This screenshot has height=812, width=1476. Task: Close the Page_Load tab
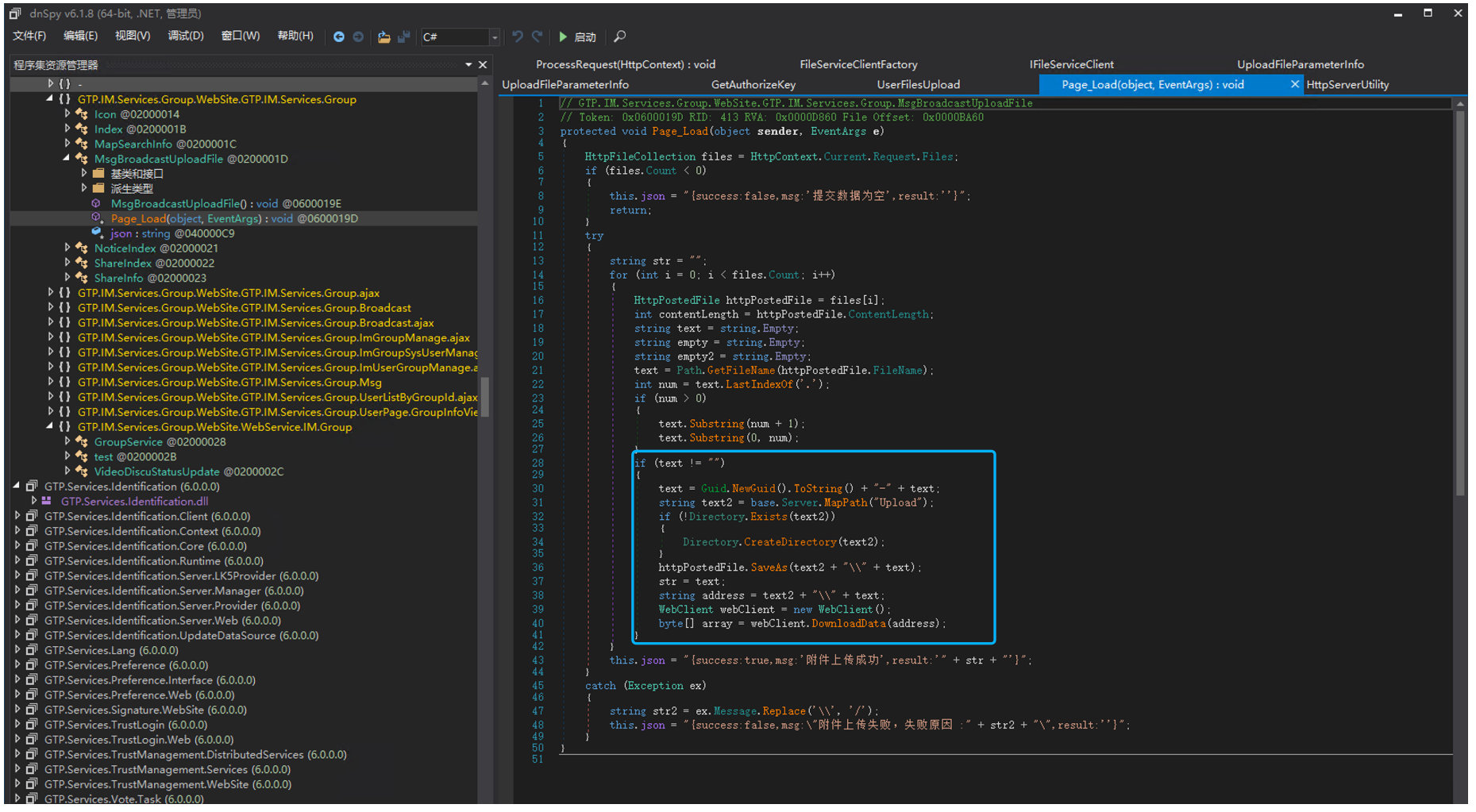point(1294,84)
